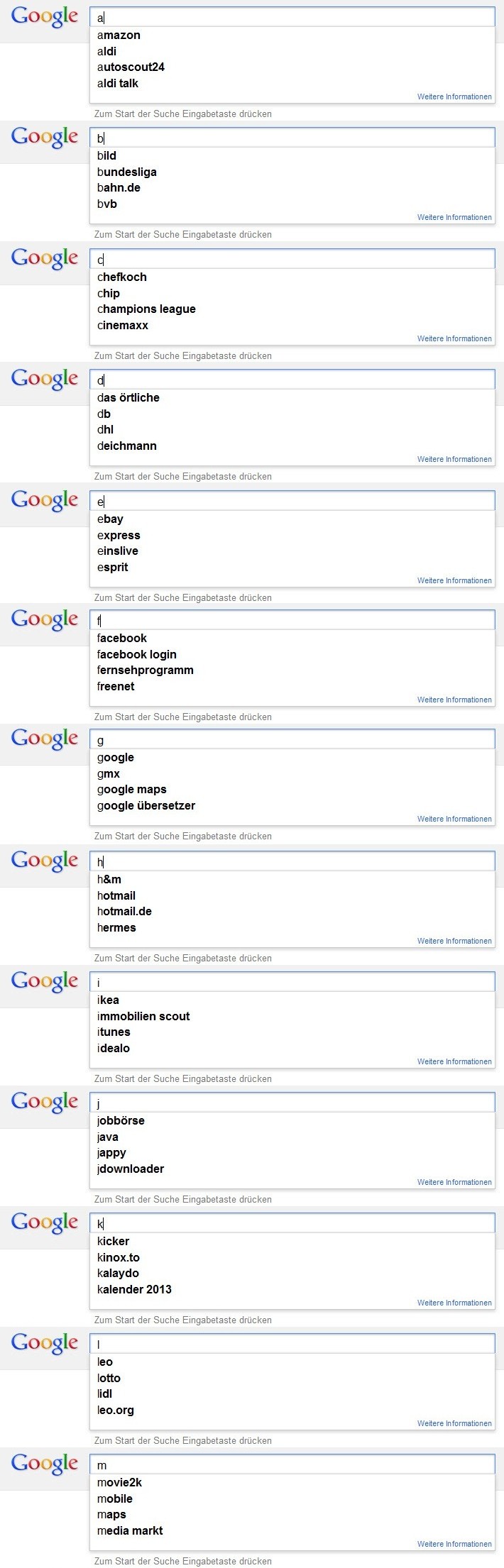Focus the search box containing 'd'

click(292, 380)
